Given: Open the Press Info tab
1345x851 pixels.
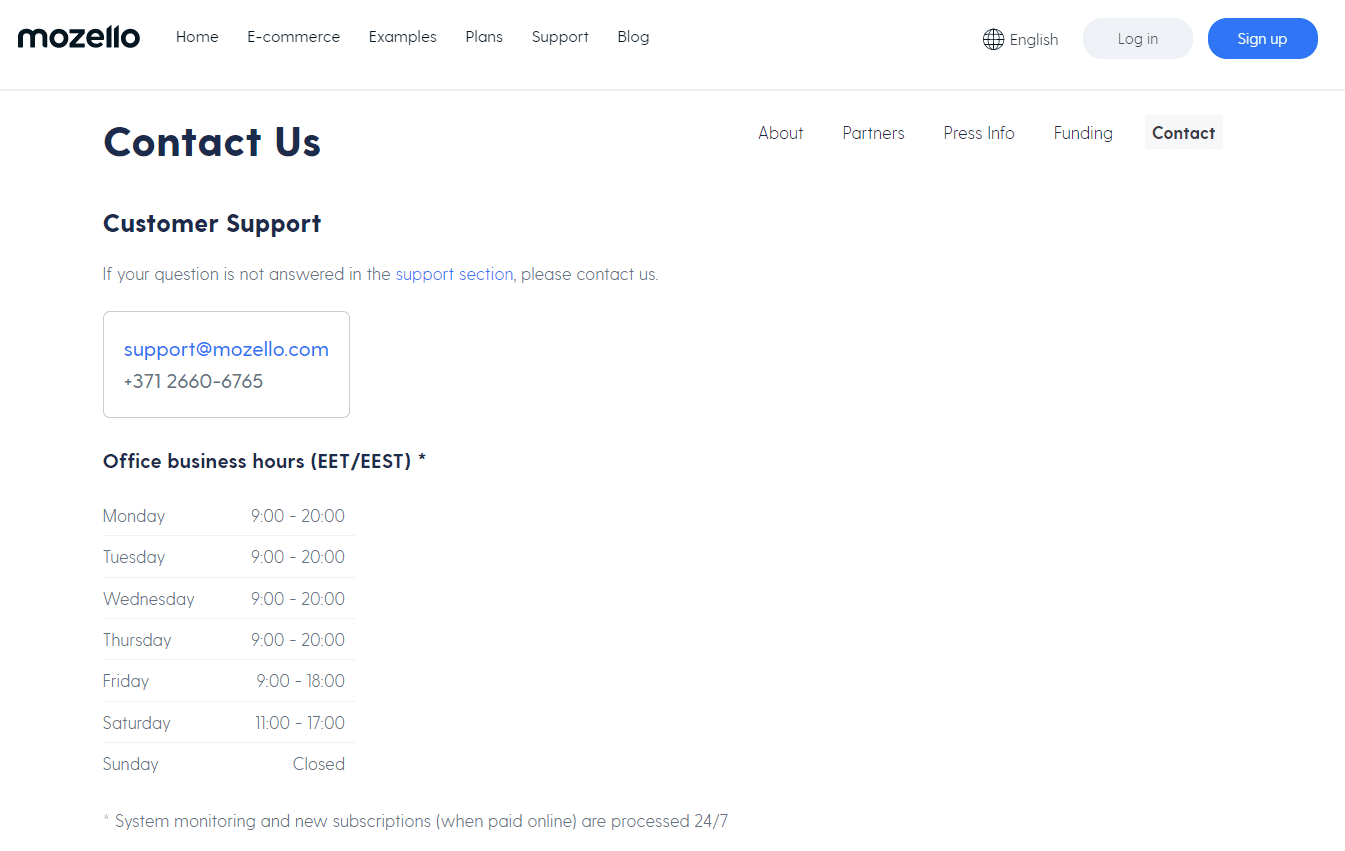Looking at the screenshot, I should tap(979, 133).
